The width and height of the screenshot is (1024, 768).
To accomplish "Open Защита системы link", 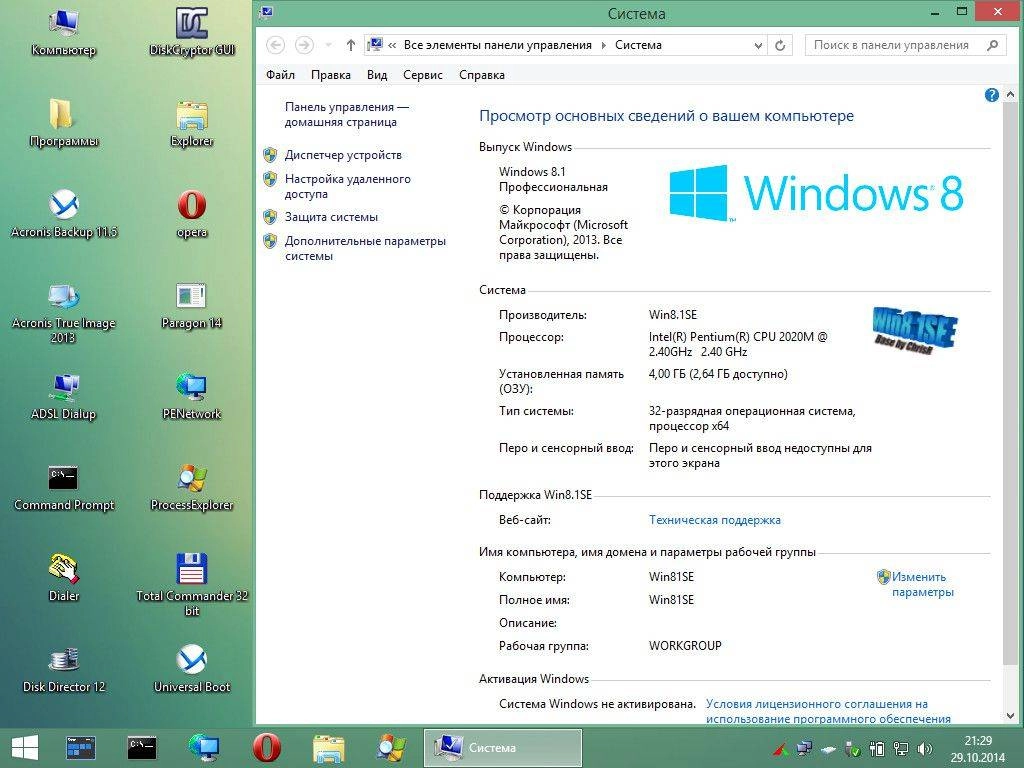I will pos(331,217).
